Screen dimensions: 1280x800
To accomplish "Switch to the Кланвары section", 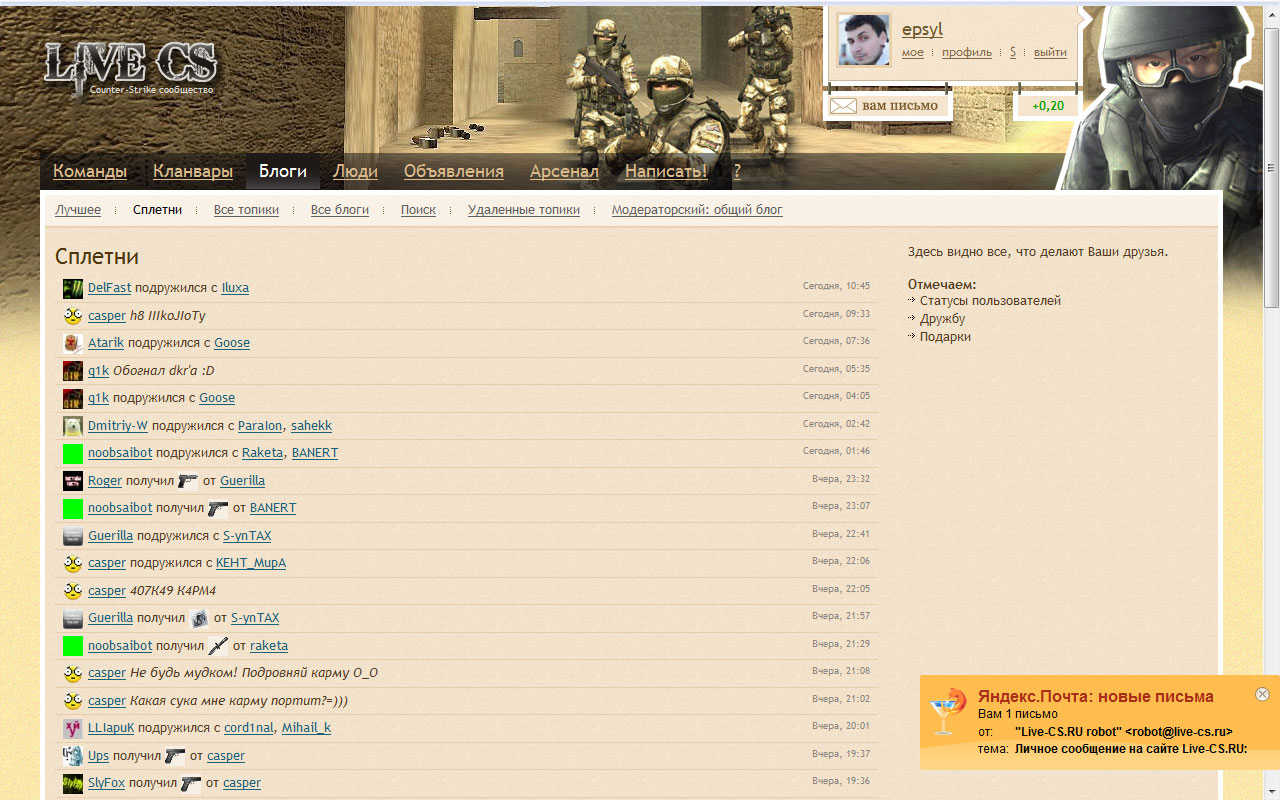I will [193, 171].
